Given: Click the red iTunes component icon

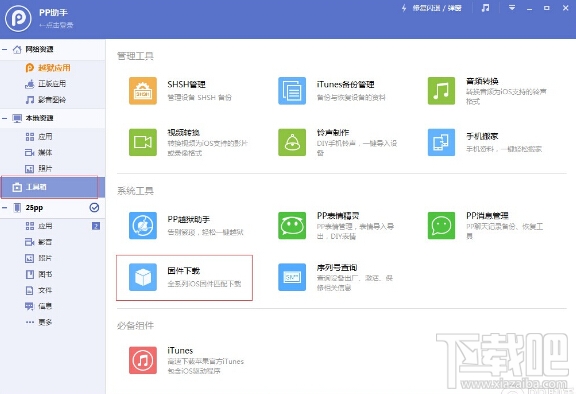Looking at the screenshot, I should (x=143, y=360).
